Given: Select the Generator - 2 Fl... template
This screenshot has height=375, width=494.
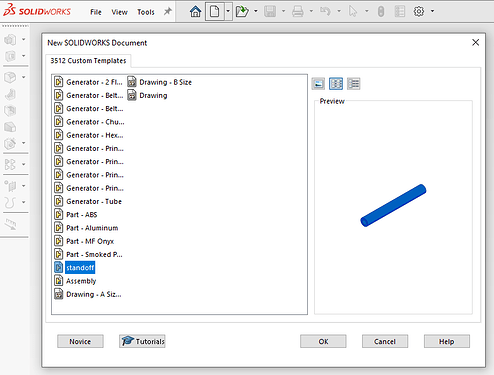Looking at the screenshot, I should coord(88,82).
